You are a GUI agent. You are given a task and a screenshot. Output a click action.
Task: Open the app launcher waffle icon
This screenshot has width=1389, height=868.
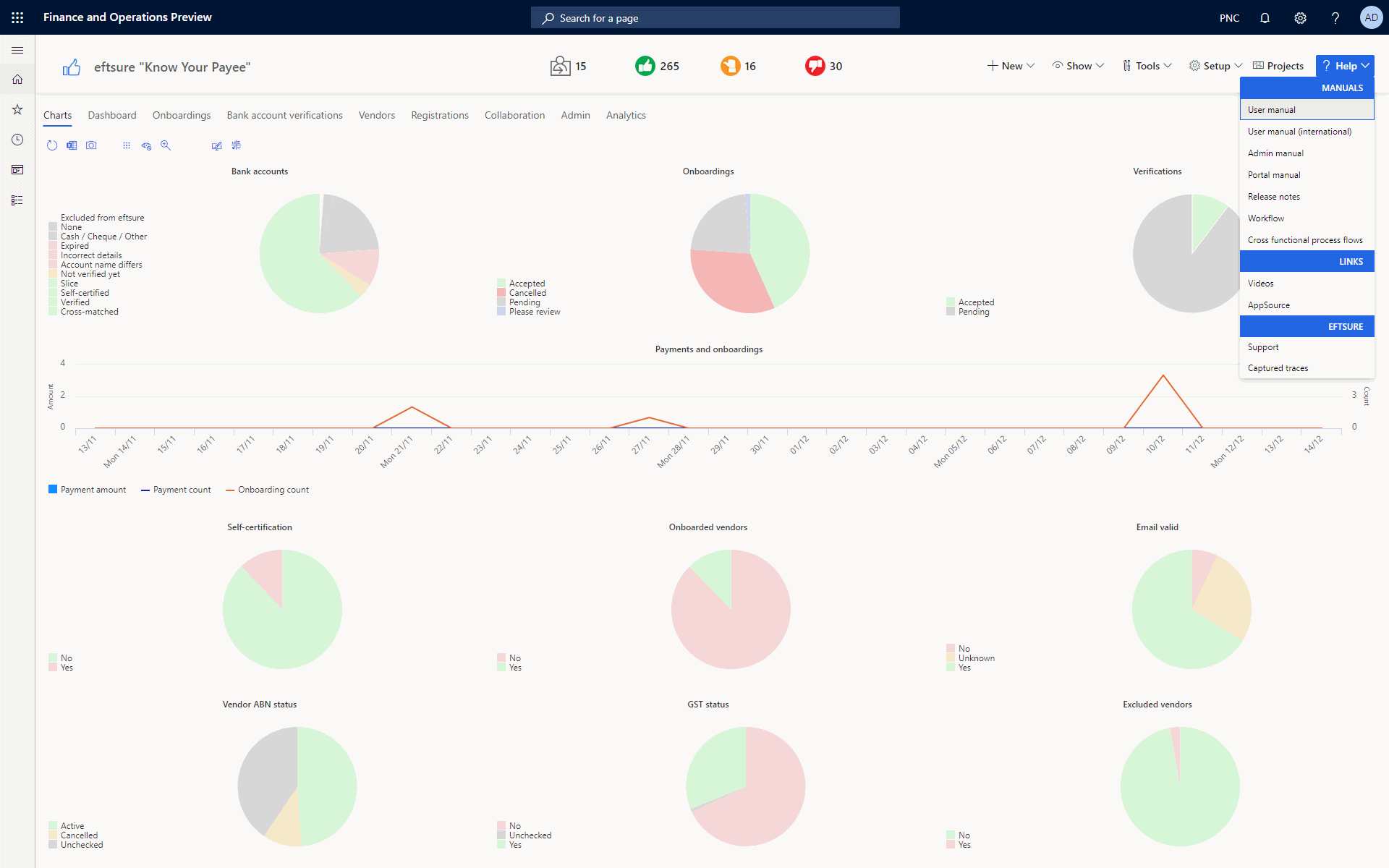(x=17, y=17)
